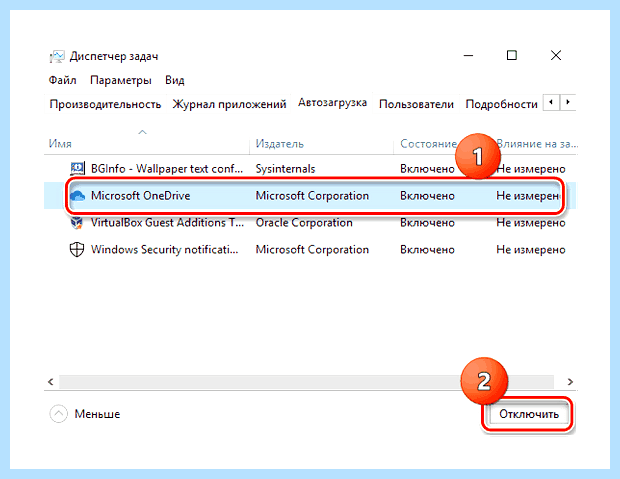Sort by the Издатель column header

(321, 143)
